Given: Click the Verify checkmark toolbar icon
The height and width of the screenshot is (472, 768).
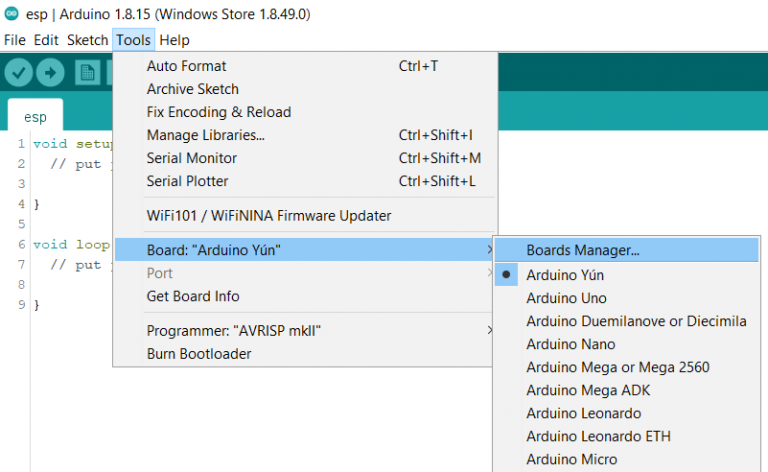Looking at the screenshot, I should tap(19, 73).
